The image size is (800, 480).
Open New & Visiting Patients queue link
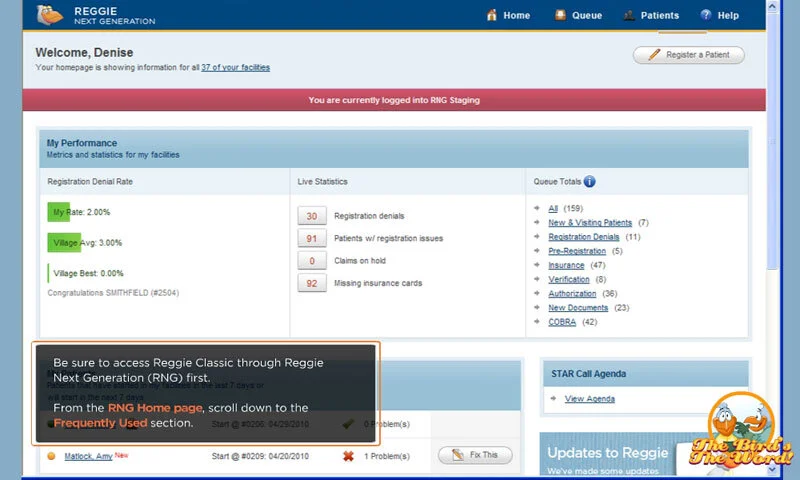pyautogui.click(x=590, y=222)
